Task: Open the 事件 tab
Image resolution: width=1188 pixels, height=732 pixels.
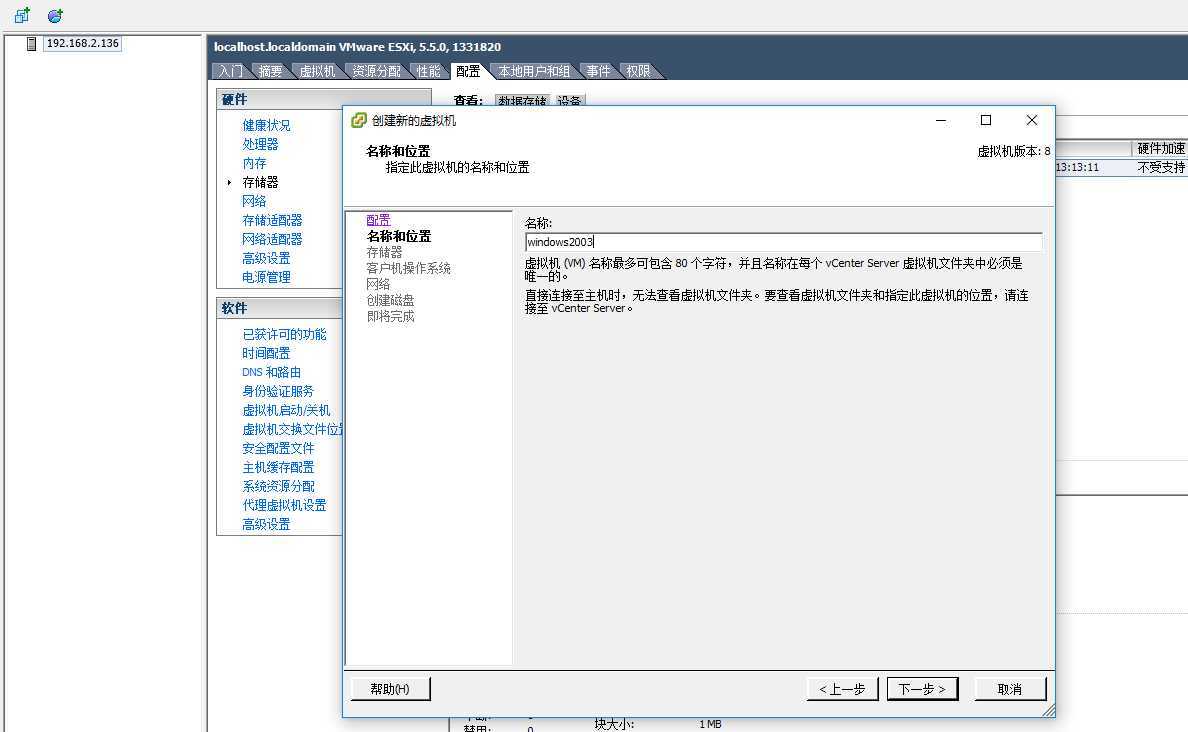Action: pyautogui.click(x=598, y=71)
